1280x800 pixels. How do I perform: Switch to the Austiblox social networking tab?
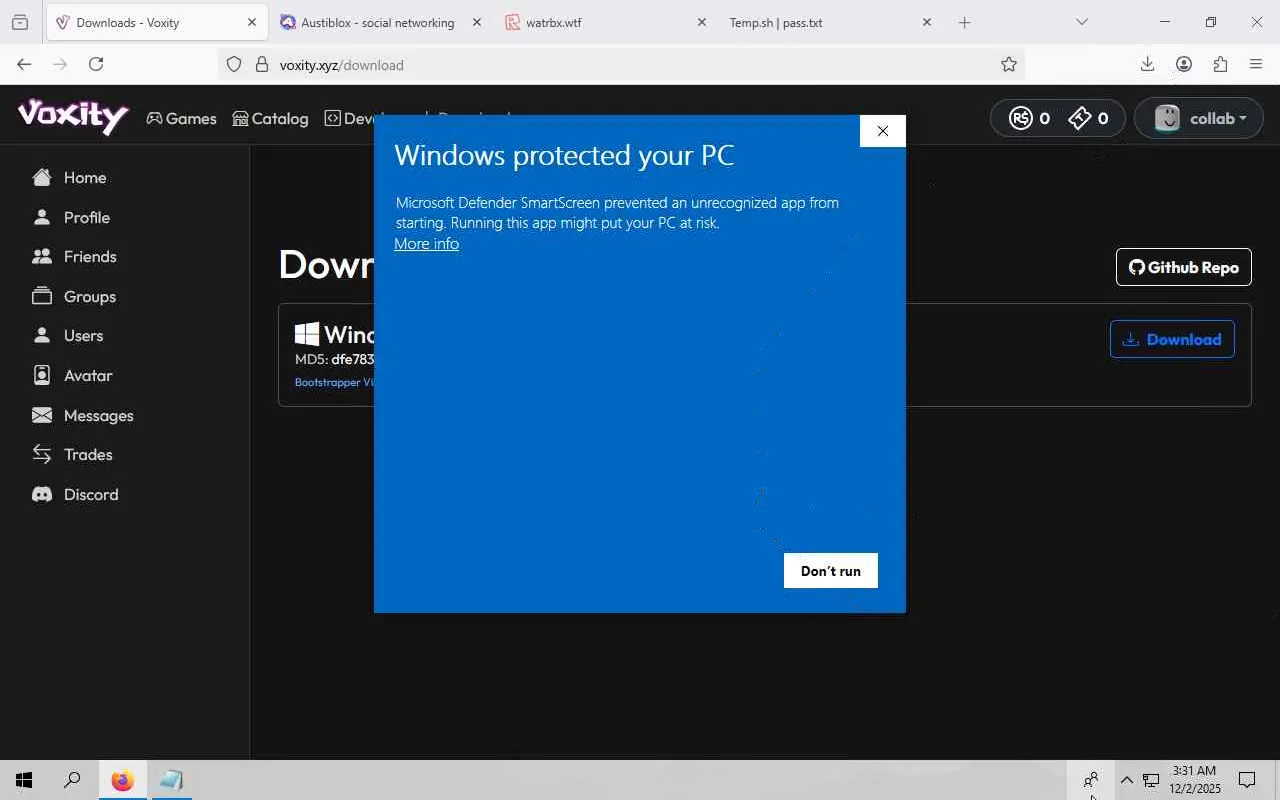click(381, 22)
